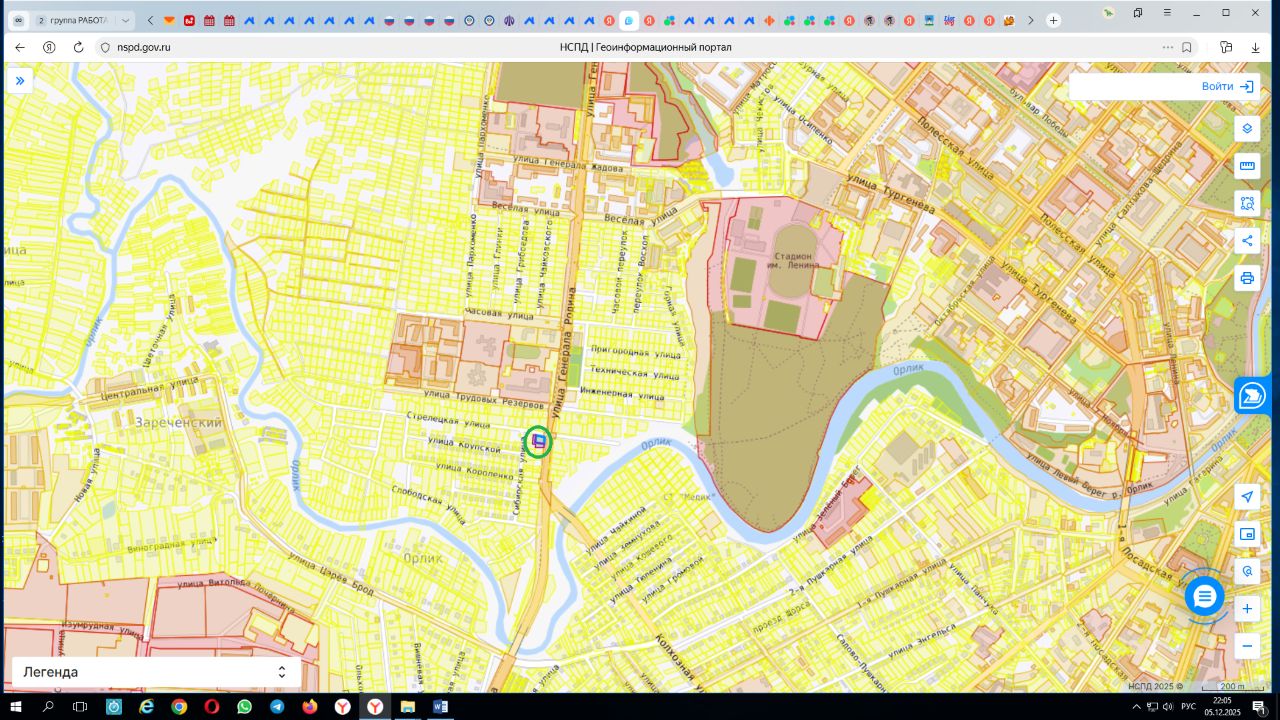Zoom in with the plus button
The width and height of the screenshot is (1280, 720).
tap(1247, 609)
